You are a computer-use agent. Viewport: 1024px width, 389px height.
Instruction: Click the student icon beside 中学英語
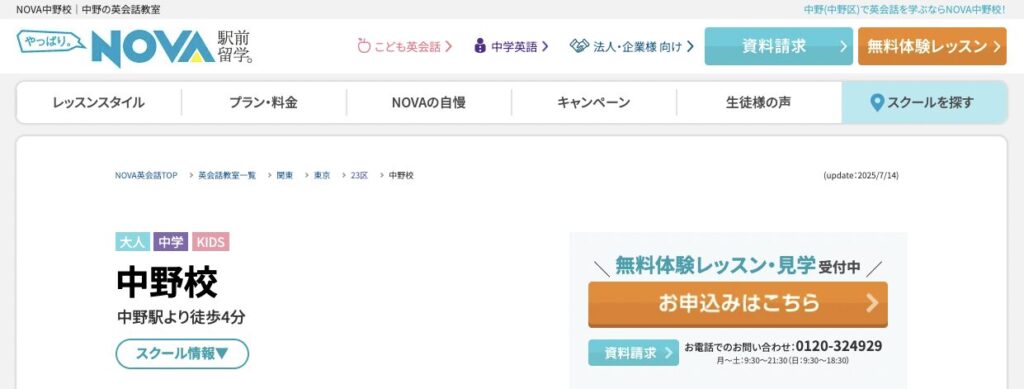point(480,46)
